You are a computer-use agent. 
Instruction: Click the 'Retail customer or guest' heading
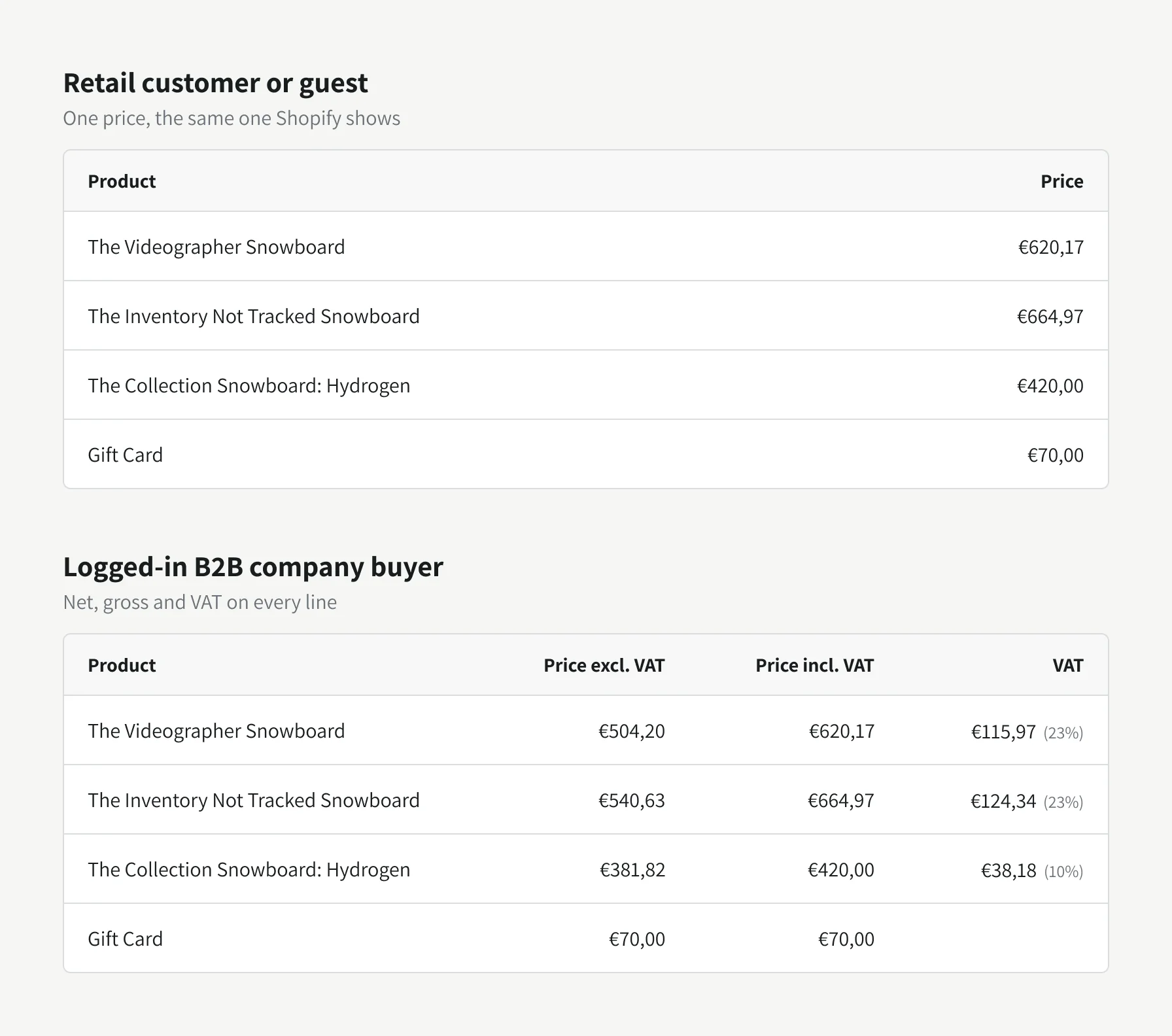pyautogui.click(x=215, y=83)
